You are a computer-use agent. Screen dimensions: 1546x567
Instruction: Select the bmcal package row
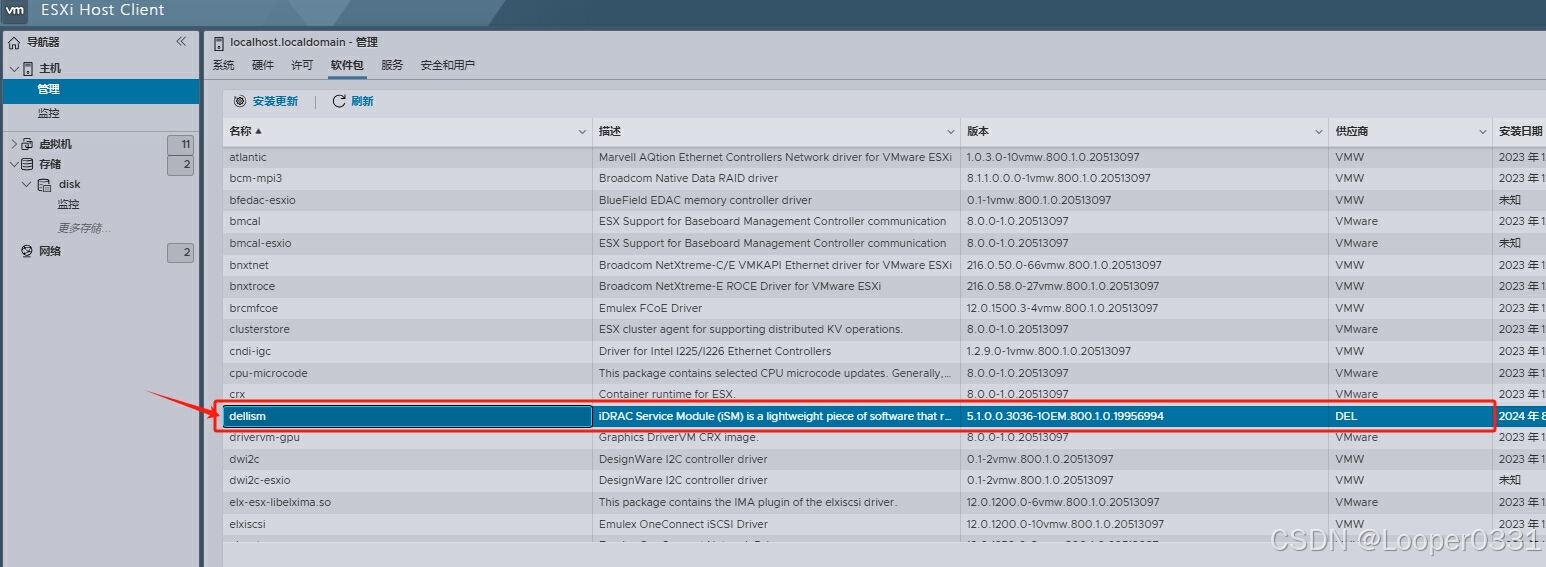pyautogui.click(x=884, y=221)
